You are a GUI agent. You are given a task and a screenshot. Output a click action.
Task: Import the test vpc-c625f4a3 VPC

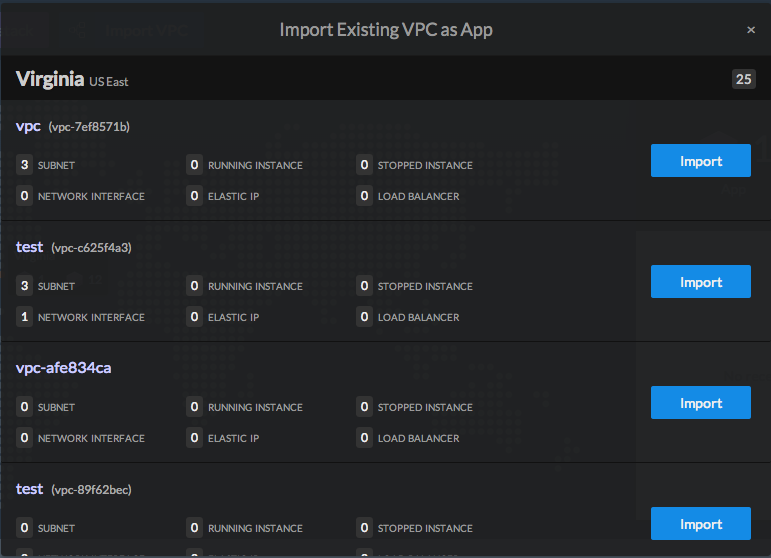[x=701, y=282]
